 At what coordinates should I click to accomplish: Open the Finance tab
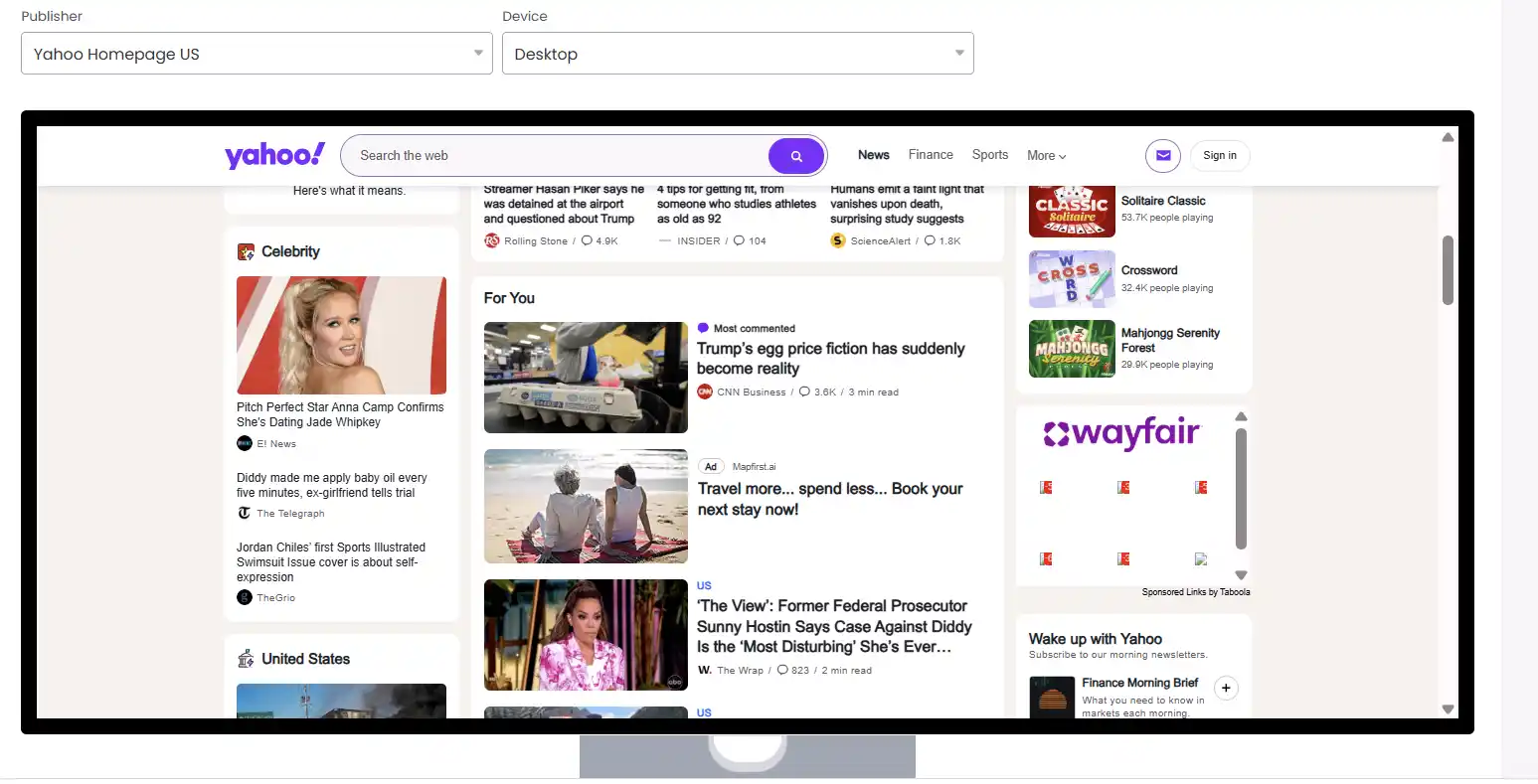coord(931,155)
